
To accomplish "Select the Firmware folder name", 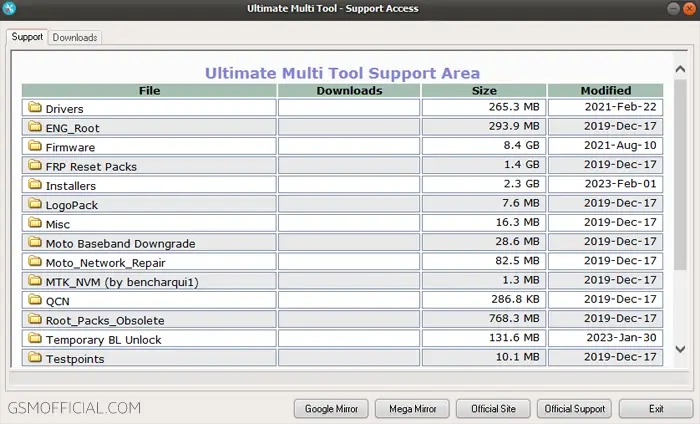I will pos(70,147).
